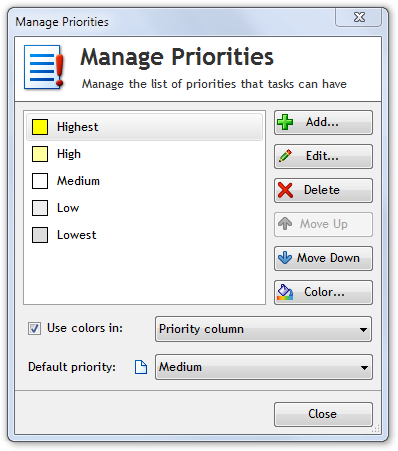Viewport: 398px width, 451px height.
Task: Click the green plus Add icon
Action: tap(285, 122)
